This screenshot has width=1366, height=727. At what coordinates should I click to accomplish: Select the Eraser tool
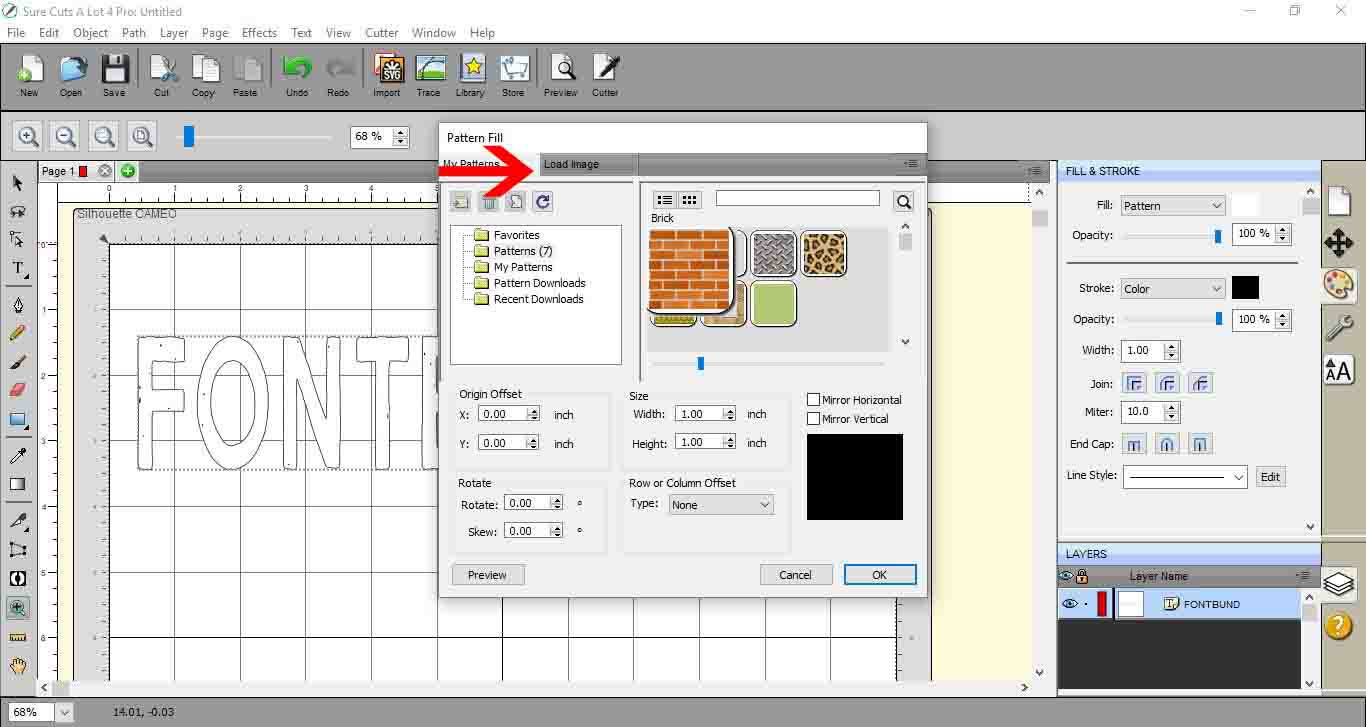[18, 390]
